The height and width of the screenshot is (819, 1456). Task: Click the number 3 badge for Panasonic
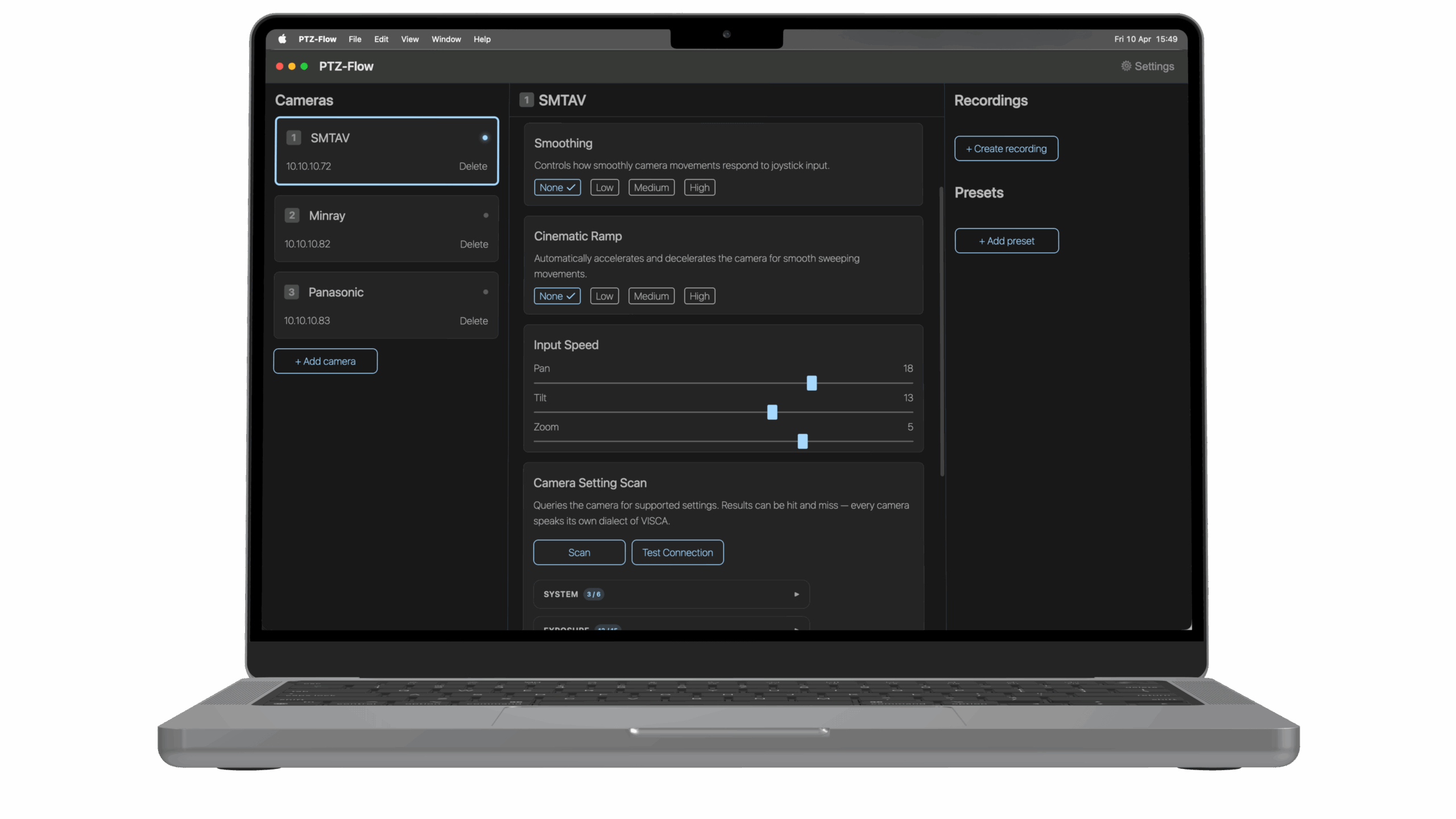pyautogui.click(x=292, y=292)
